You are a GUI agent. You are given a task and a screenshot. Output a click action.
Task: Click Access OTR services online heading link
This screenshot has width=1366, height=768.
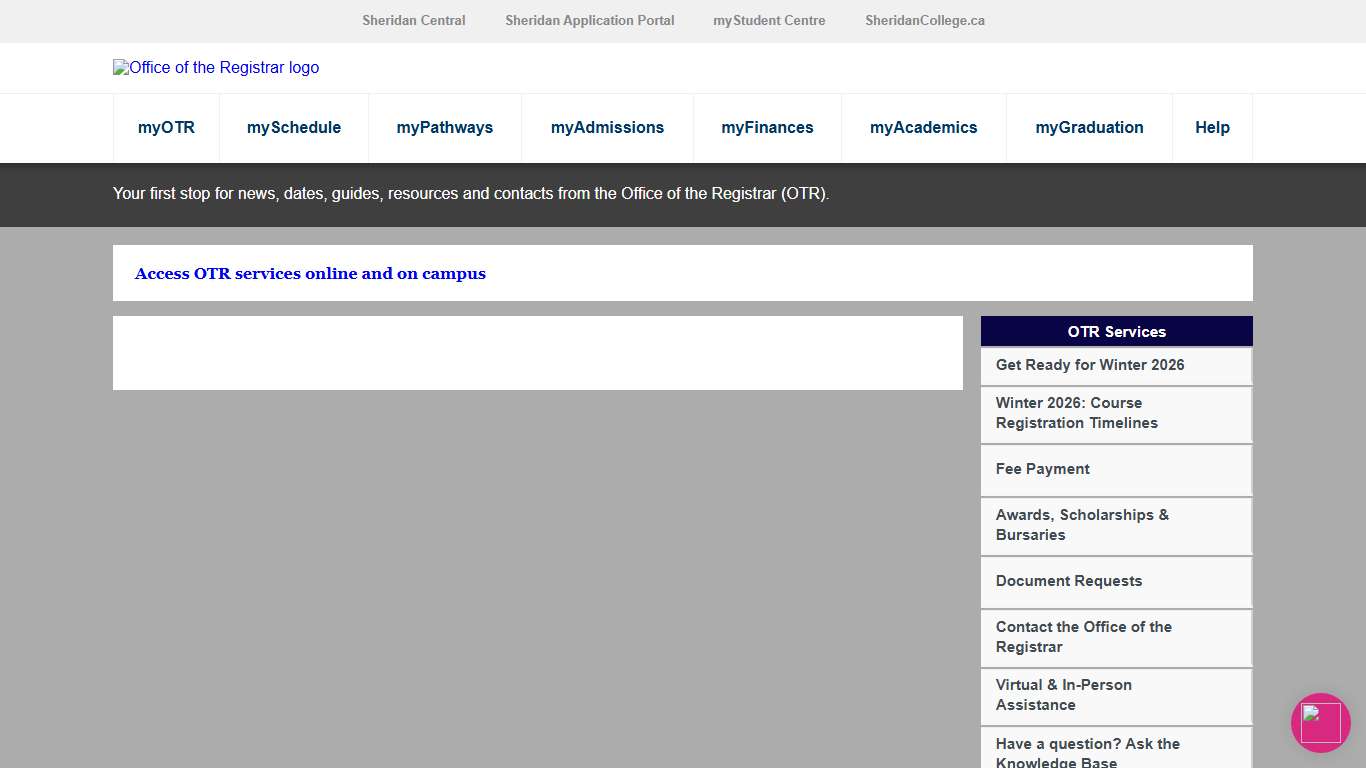[310, 274]
